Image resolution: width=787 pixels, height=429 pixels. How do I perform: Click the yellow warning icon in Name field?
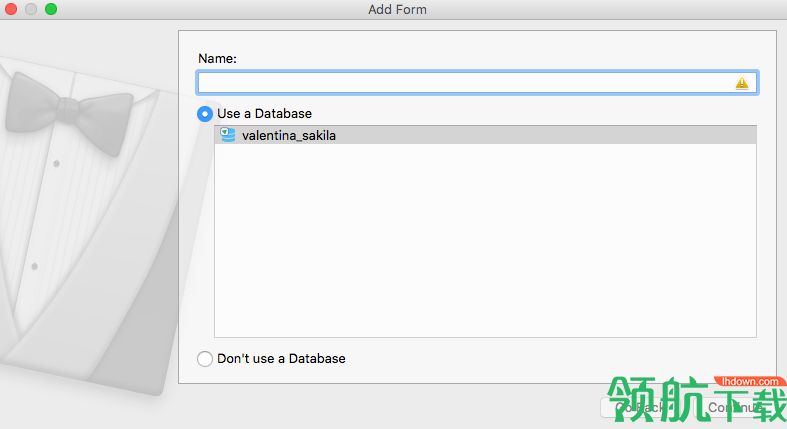[x=741, y=83]
